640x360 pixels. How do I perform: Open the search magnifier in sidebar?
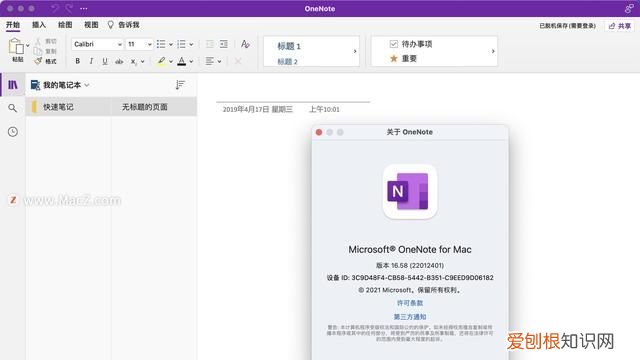[x=13, y=108]
